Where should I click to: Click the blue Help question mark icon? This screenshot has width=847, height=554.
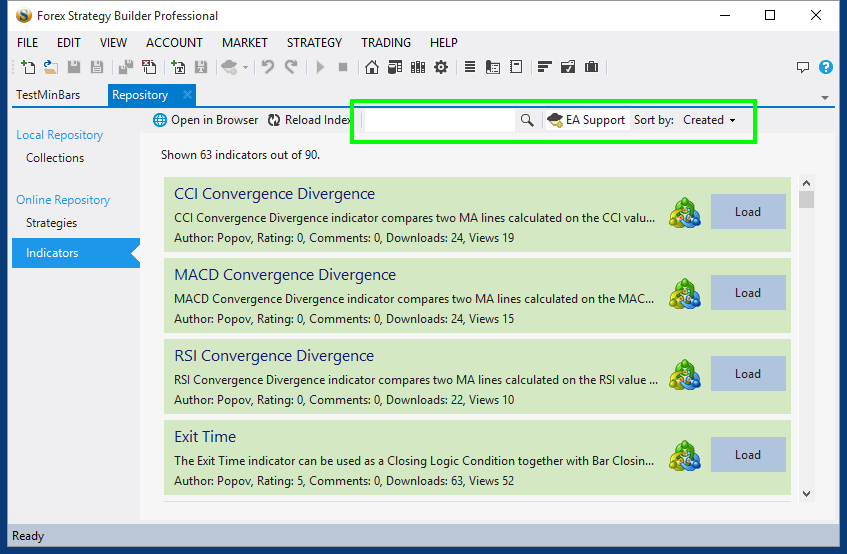tap(825, 68)
